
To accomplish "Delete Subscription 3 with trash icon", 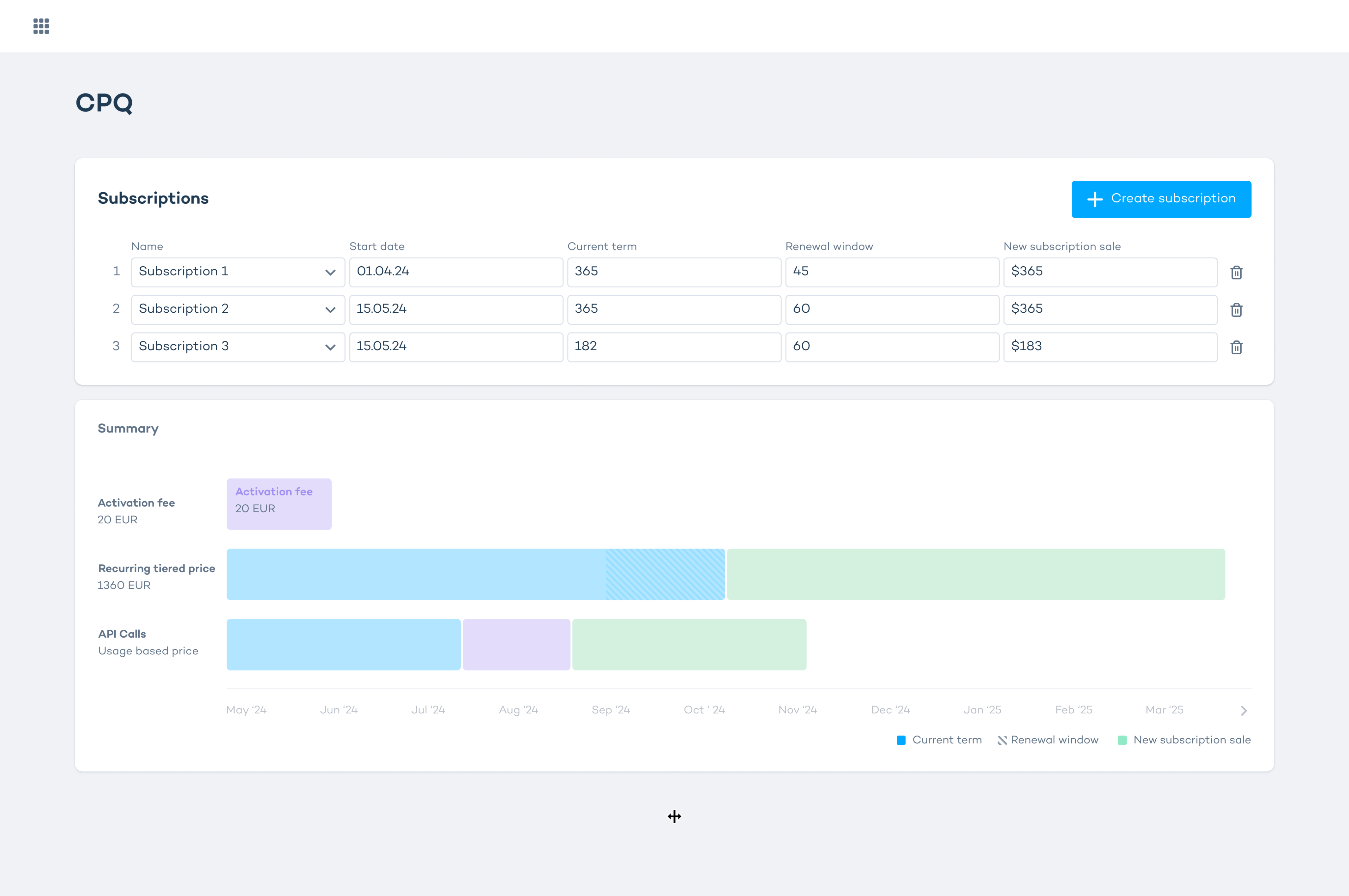I will click(x=1236, y=347).
